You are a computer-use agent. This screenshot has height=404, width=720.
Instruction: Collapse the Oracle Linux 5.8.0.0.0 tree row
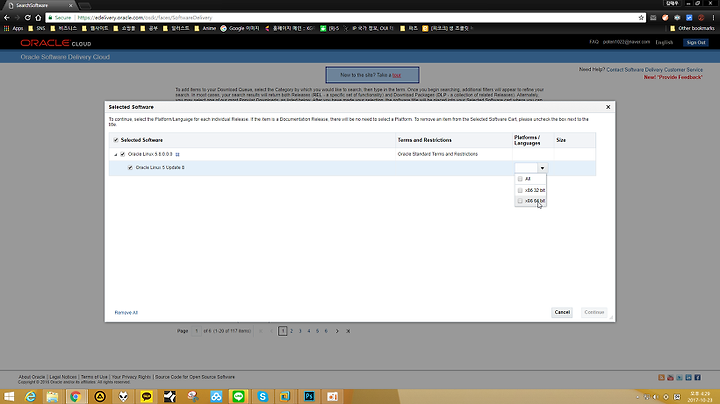click(116, 155)
